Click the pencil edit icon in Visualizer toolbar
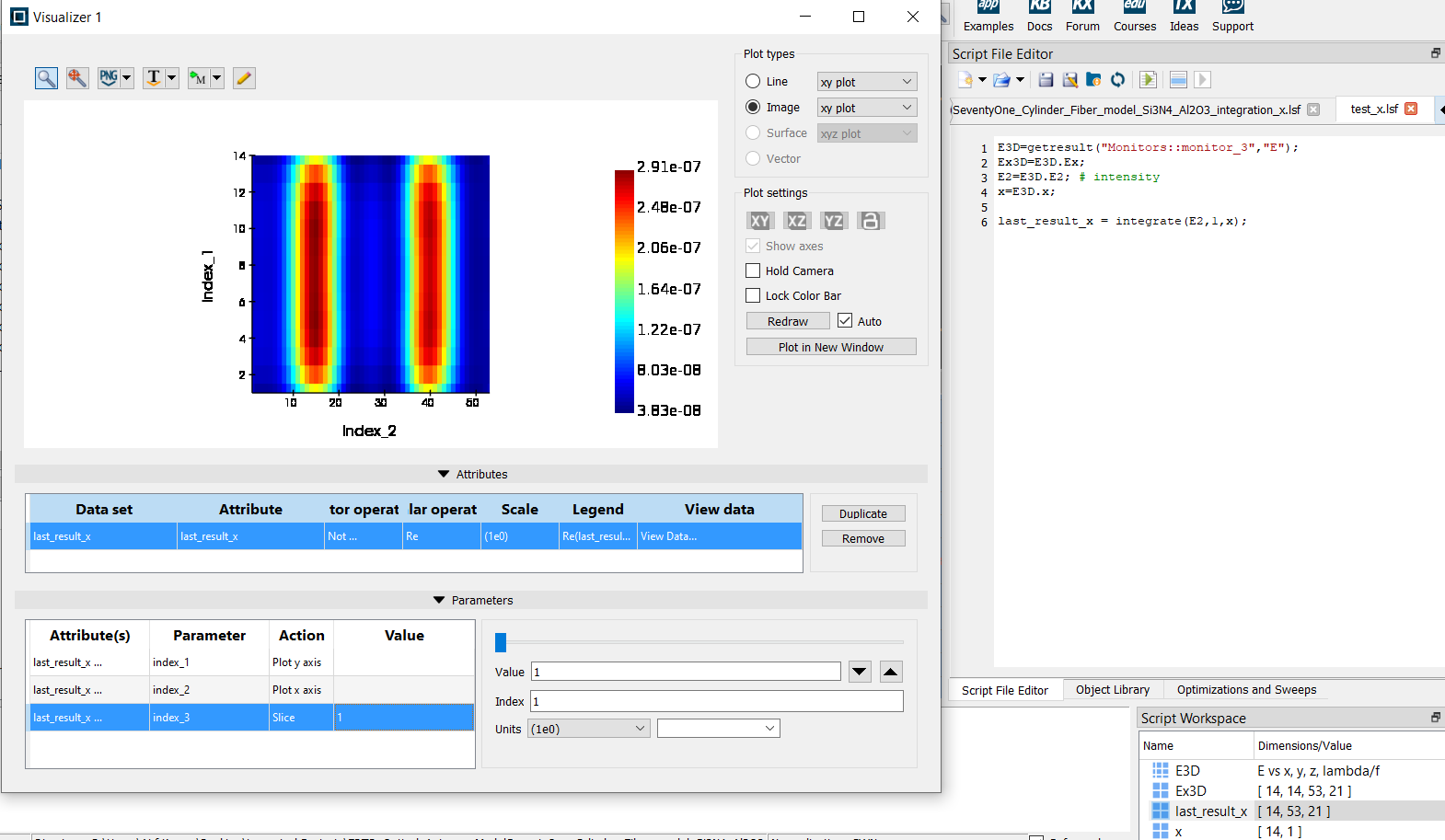Image resolution: width=1445 pixels, height=840 pixels. pyautogui.click(x=244, y=78)
